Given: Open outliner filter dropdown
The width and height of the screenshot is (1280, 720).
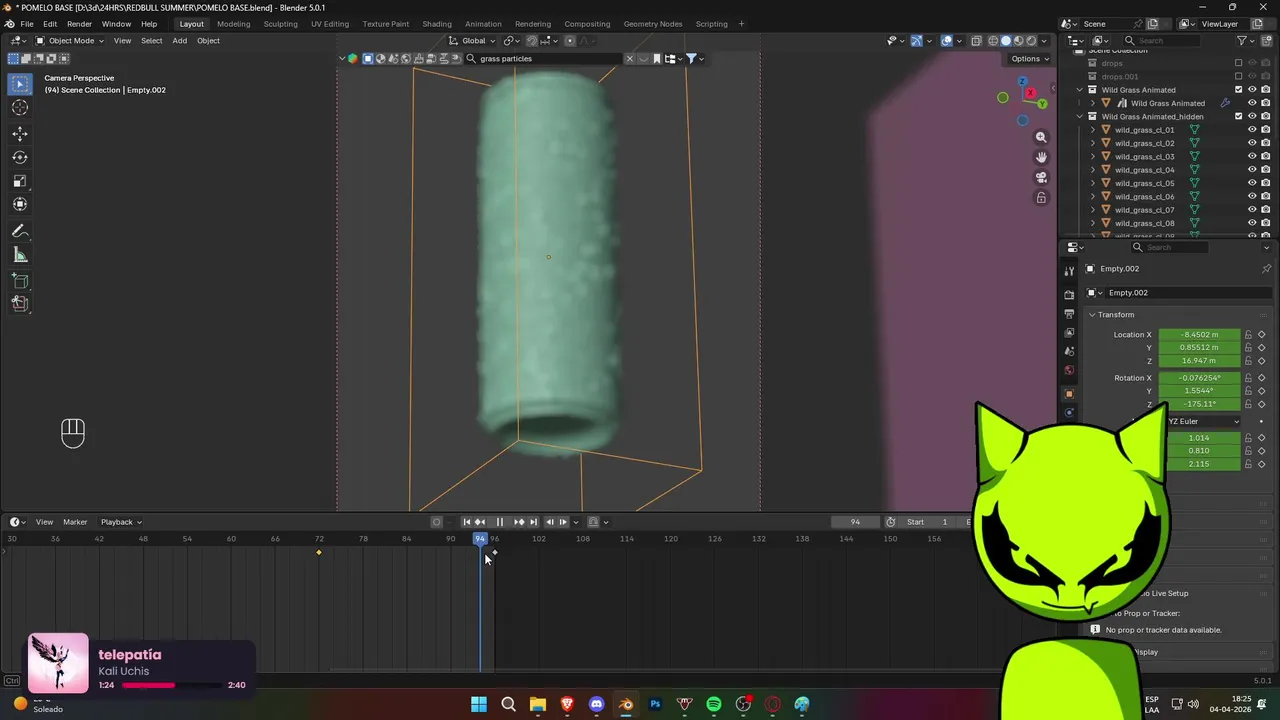Looking at the screenshot, I should pyautogui.click(x=1245, y=41).
